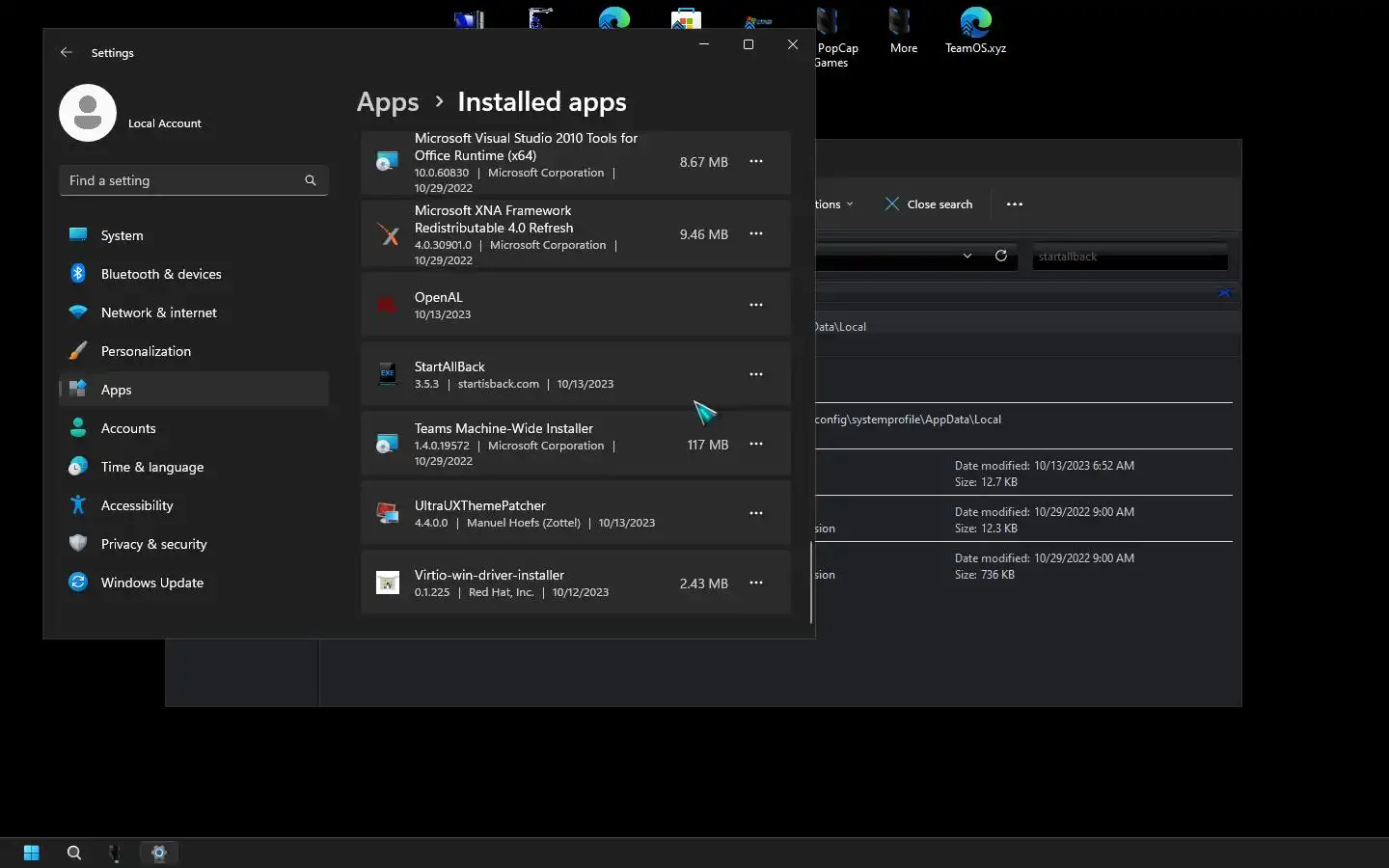Viewport: 1389px width, 868px height.
Task: Open File Explorer's See more three-dot menu
Action: (x=1014, y=204)
